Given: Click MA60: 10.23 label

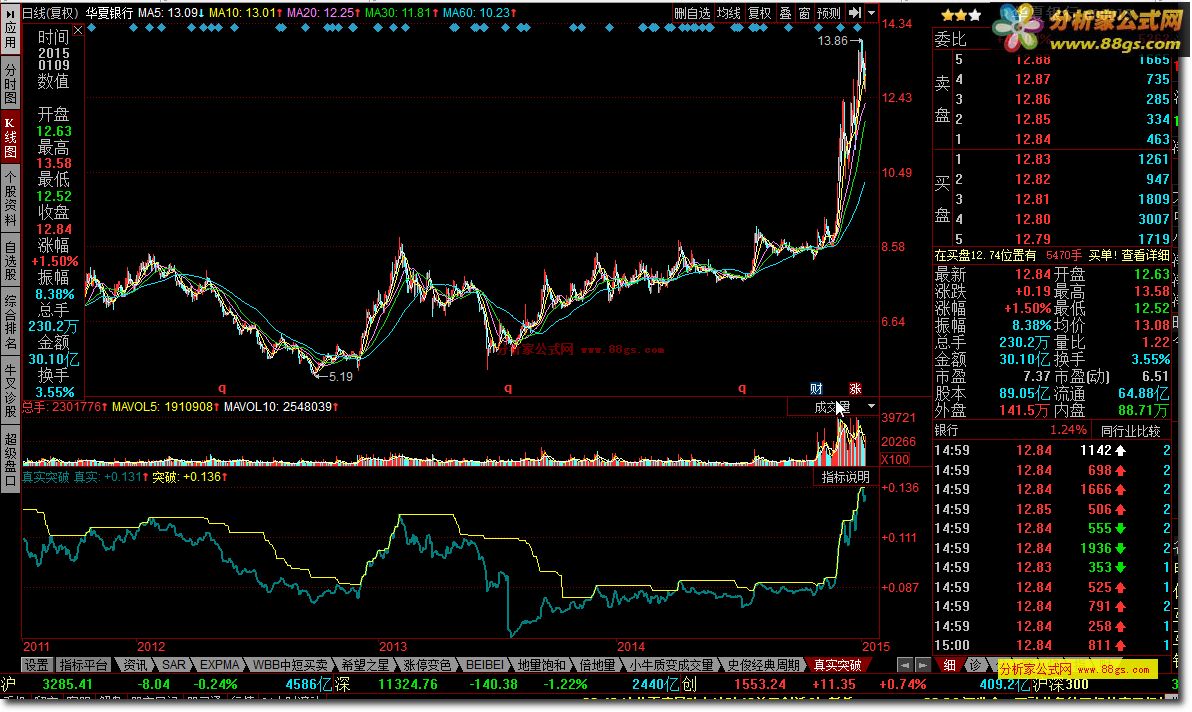Looking at the screenshot, I should tap(479, 13).
